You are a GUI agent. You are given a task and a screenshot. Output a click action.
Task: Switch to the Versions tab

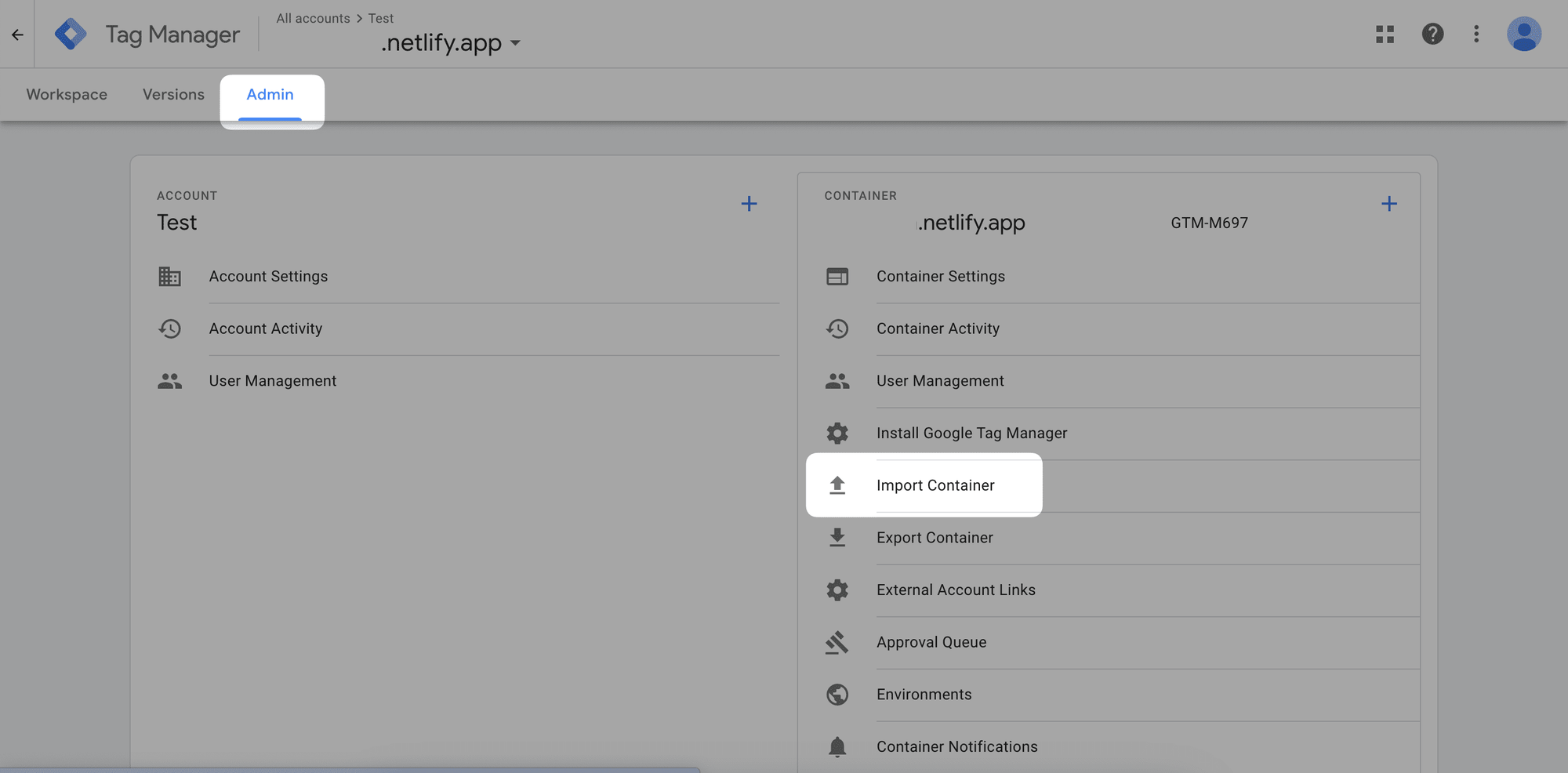[173, 94]
